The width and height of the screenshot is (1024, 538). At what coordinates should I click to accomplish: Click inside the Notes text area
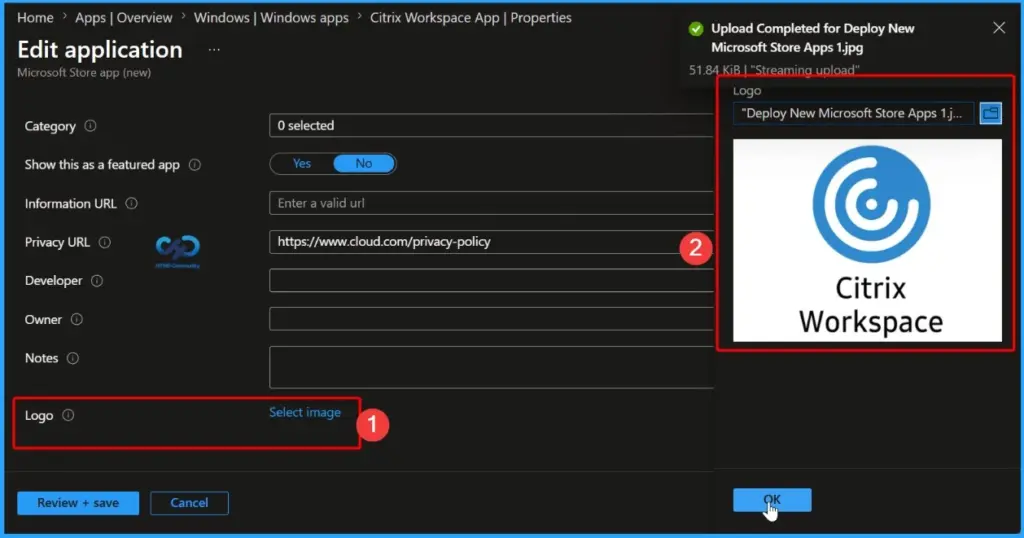coord(491,367)
